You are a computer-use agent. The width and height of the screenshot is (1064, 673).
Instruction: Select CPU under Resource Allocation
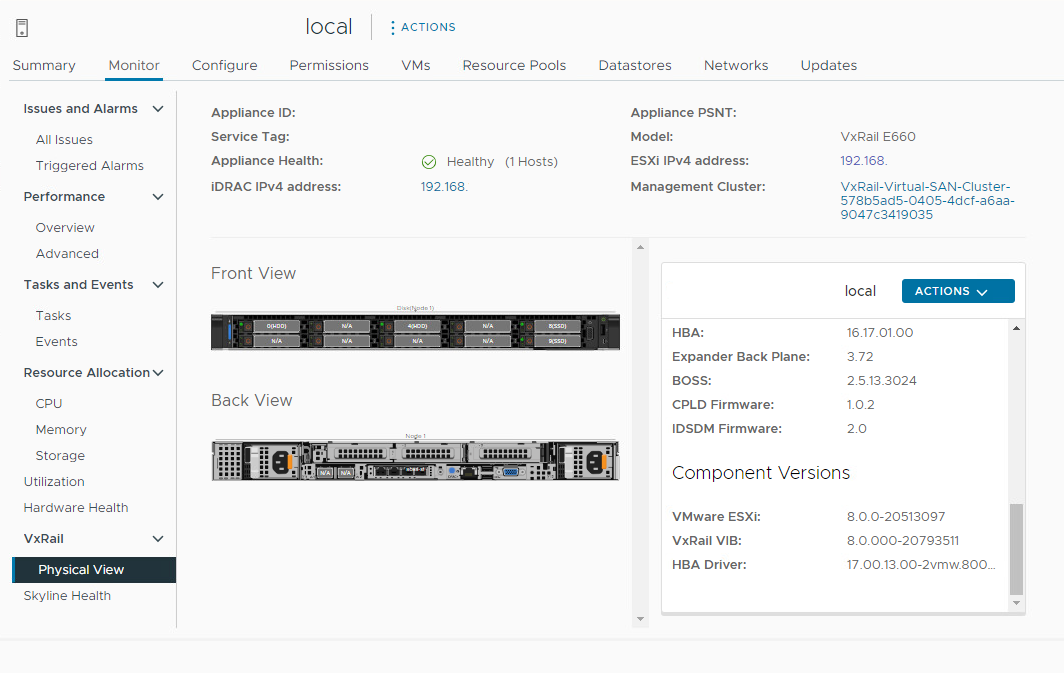click(x=49, y=404)
